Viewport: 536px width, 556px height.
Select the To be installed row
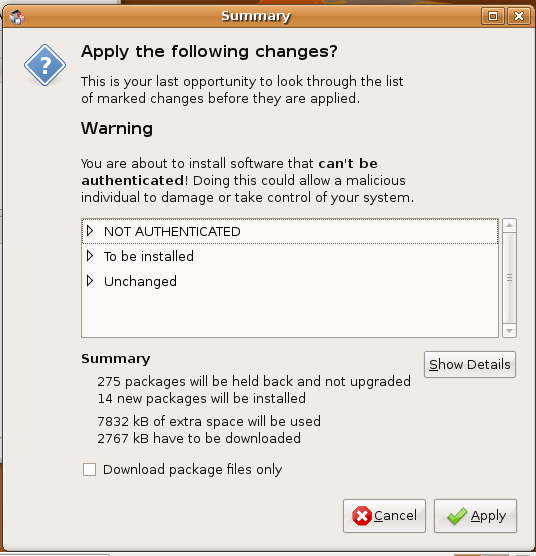click(x=290, y=256)
